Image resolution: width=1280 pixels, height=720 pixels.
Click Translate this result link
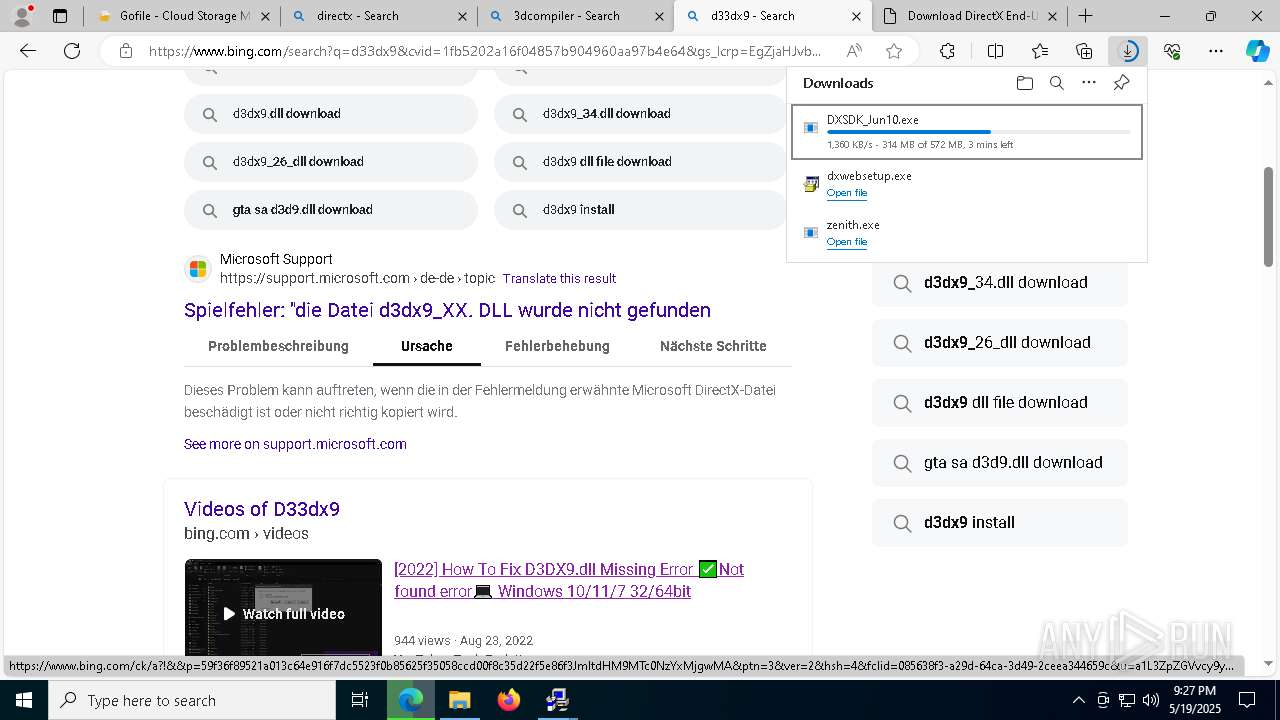click(x=559, y=278)
